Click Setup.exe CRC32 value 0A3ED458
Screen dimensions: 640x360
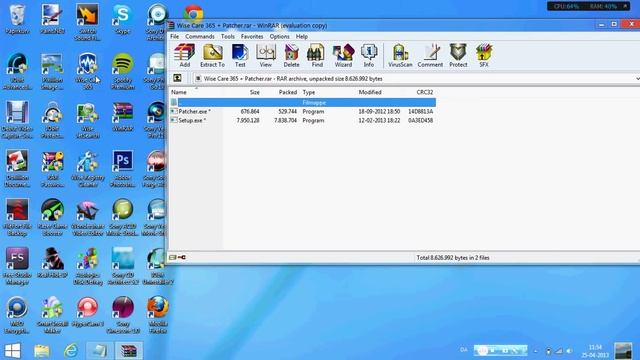[420, 120]
